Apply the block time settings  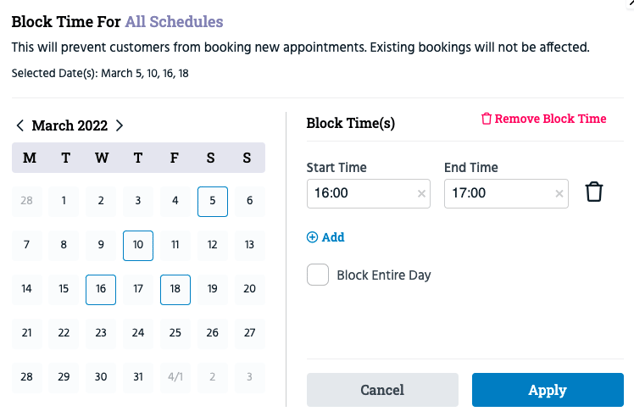(x=547, y=390)
